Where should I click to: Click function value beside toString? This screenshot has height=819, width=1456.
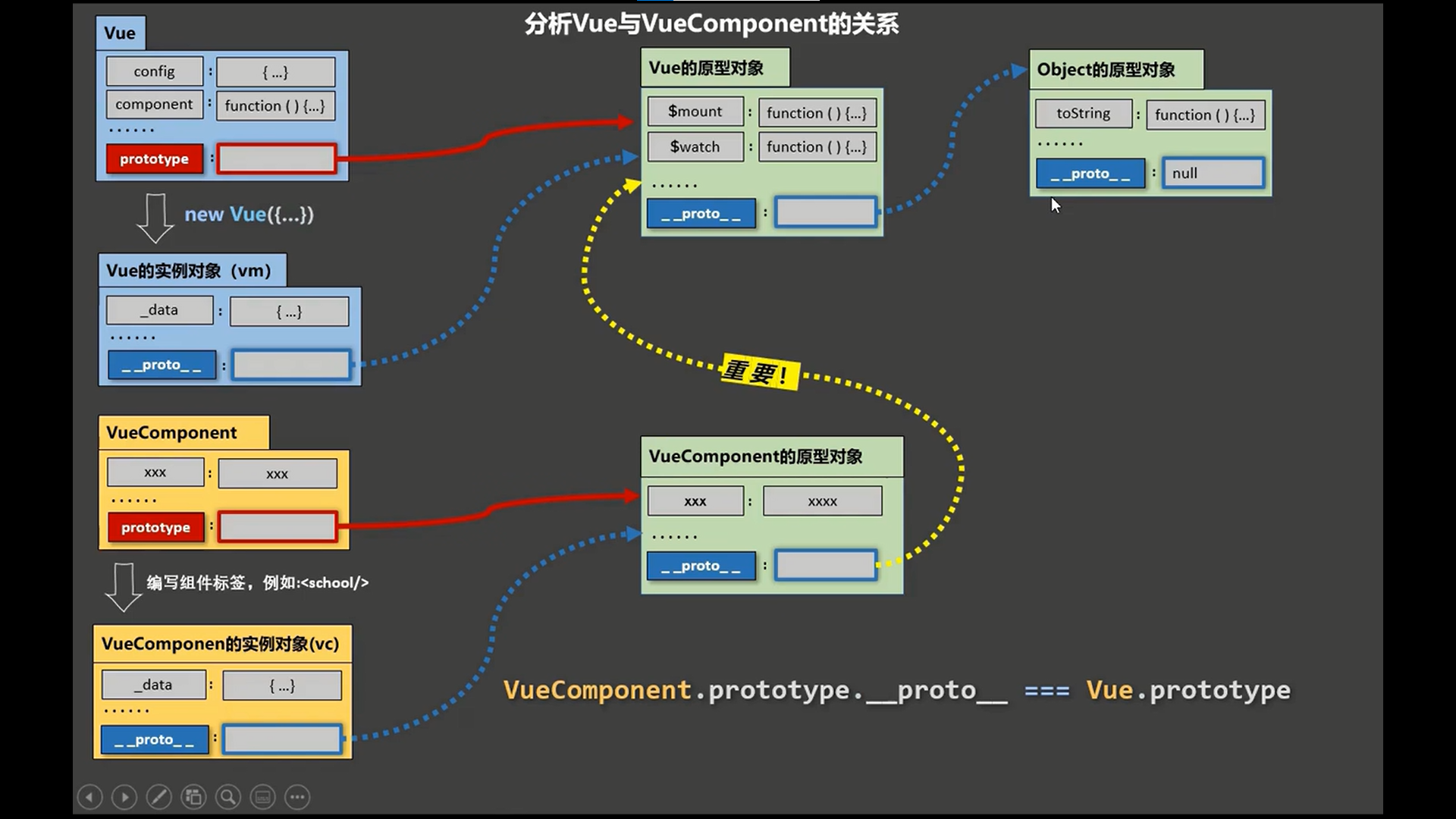pyautogui.click(x=1206, y=115)
